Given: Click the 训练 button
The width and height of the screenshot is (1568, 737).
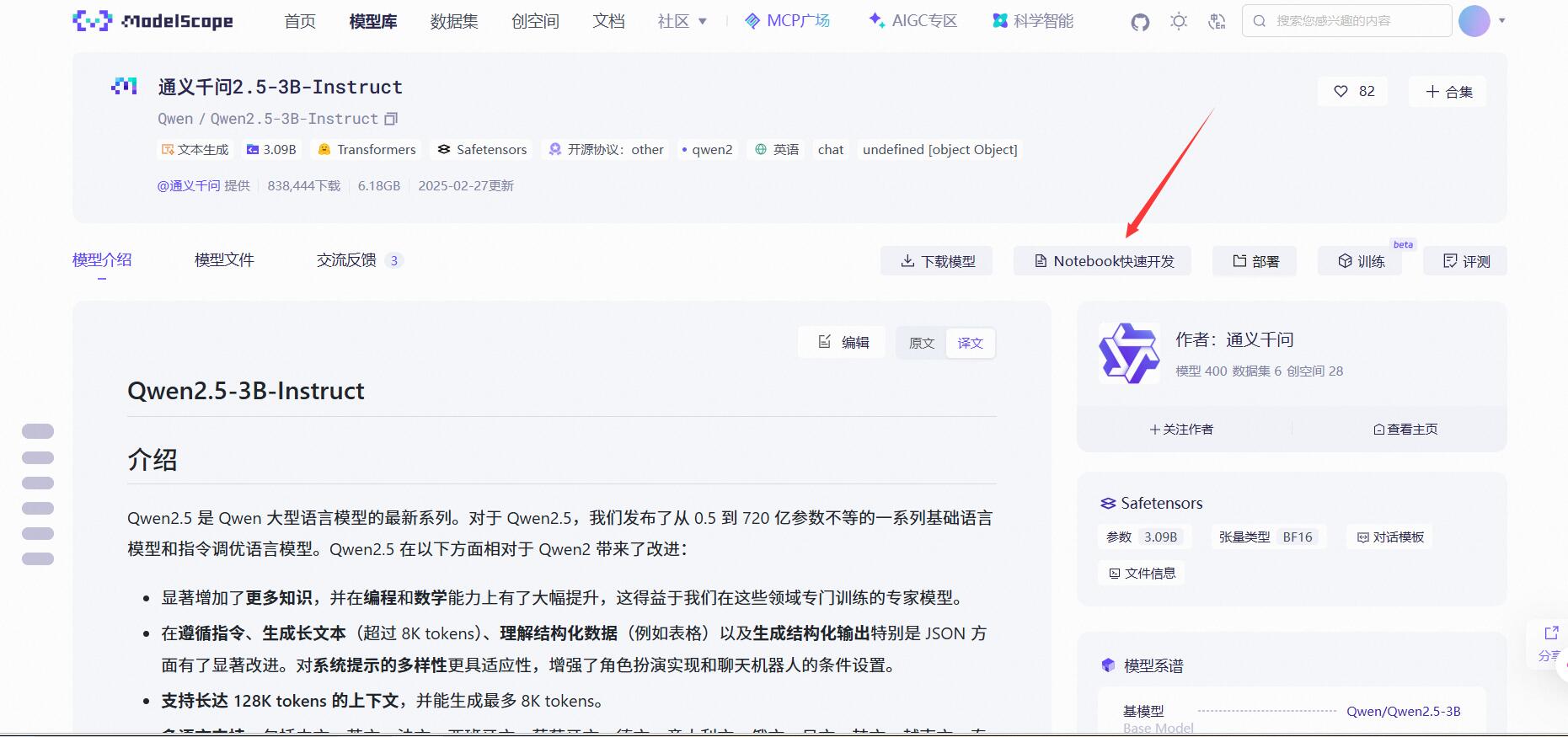Looking at the screenshot, I should tap(1360, 261).
